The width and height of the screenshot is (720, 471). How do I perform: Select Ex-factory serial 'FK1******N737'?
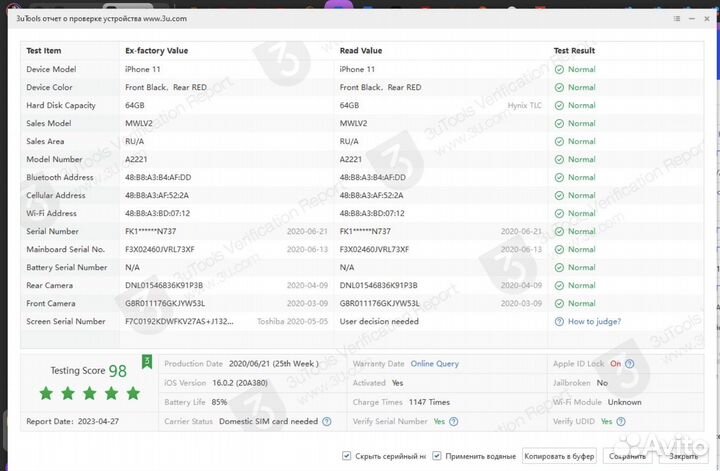tap(151, 231)
